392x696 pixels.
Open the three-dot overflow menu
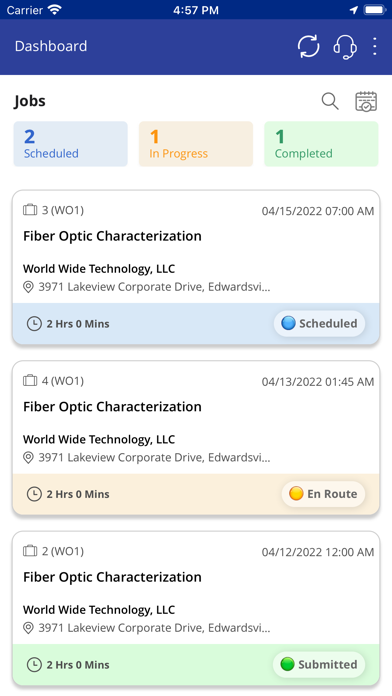pos(375,46)
